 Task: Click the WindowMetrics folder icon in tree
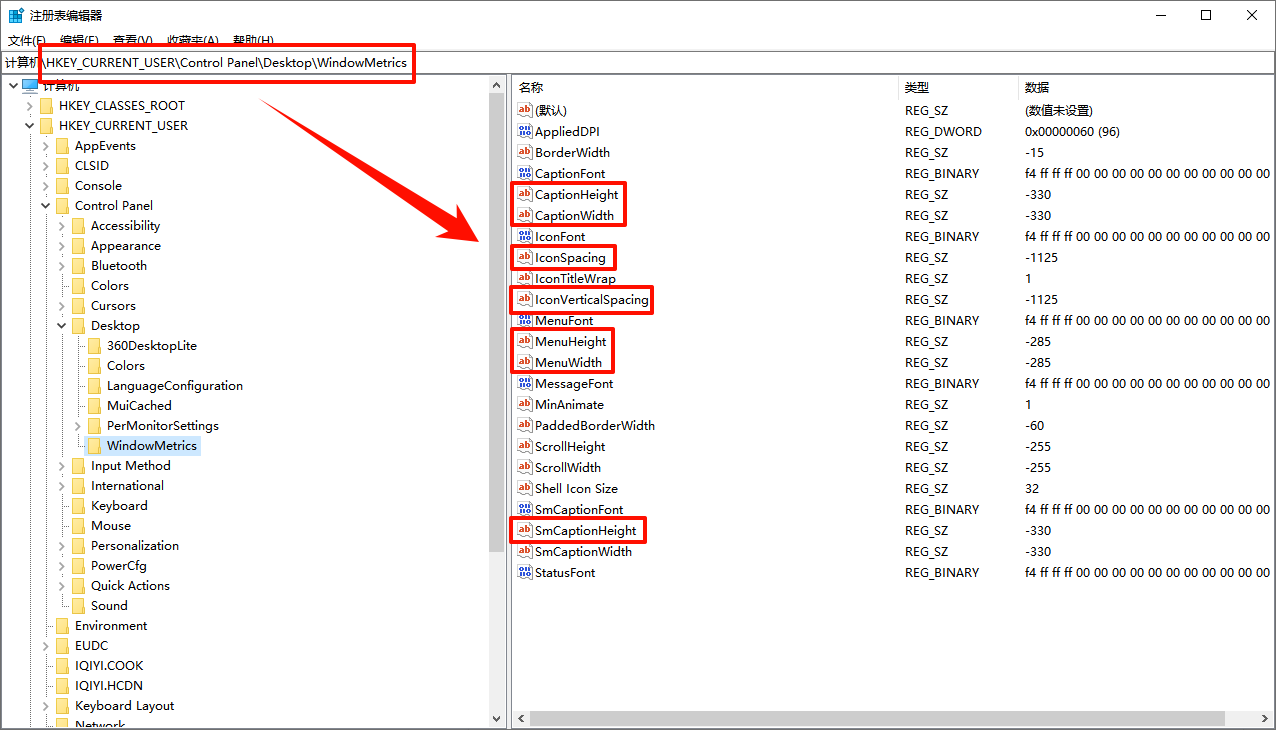95,446
